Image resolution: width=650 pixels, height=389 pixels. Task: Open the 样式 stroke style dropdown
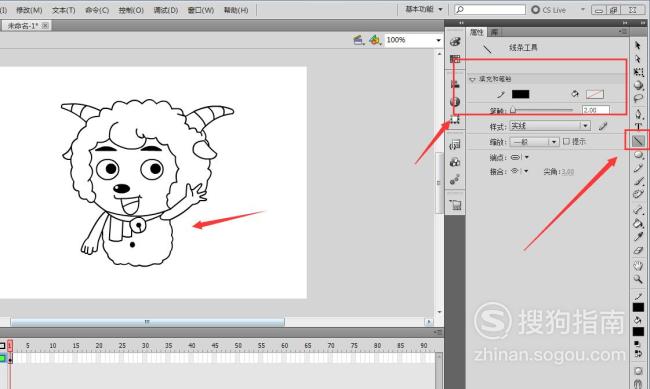coord(550,126)
